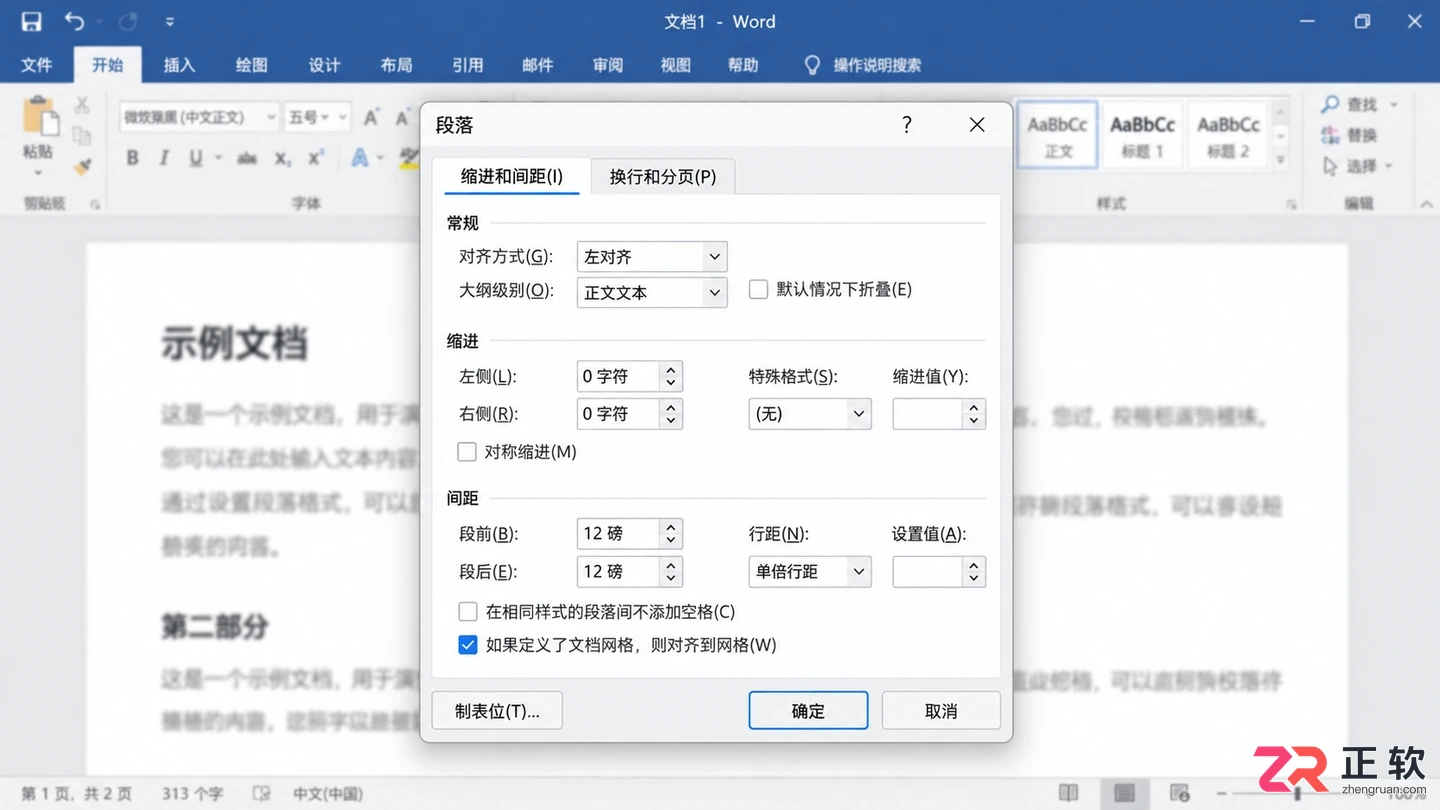Image resolution: width=1440 pixels, height=810 pixels.
Task: Open the 布局 ribbon tab
Action: tap(396, 65)
